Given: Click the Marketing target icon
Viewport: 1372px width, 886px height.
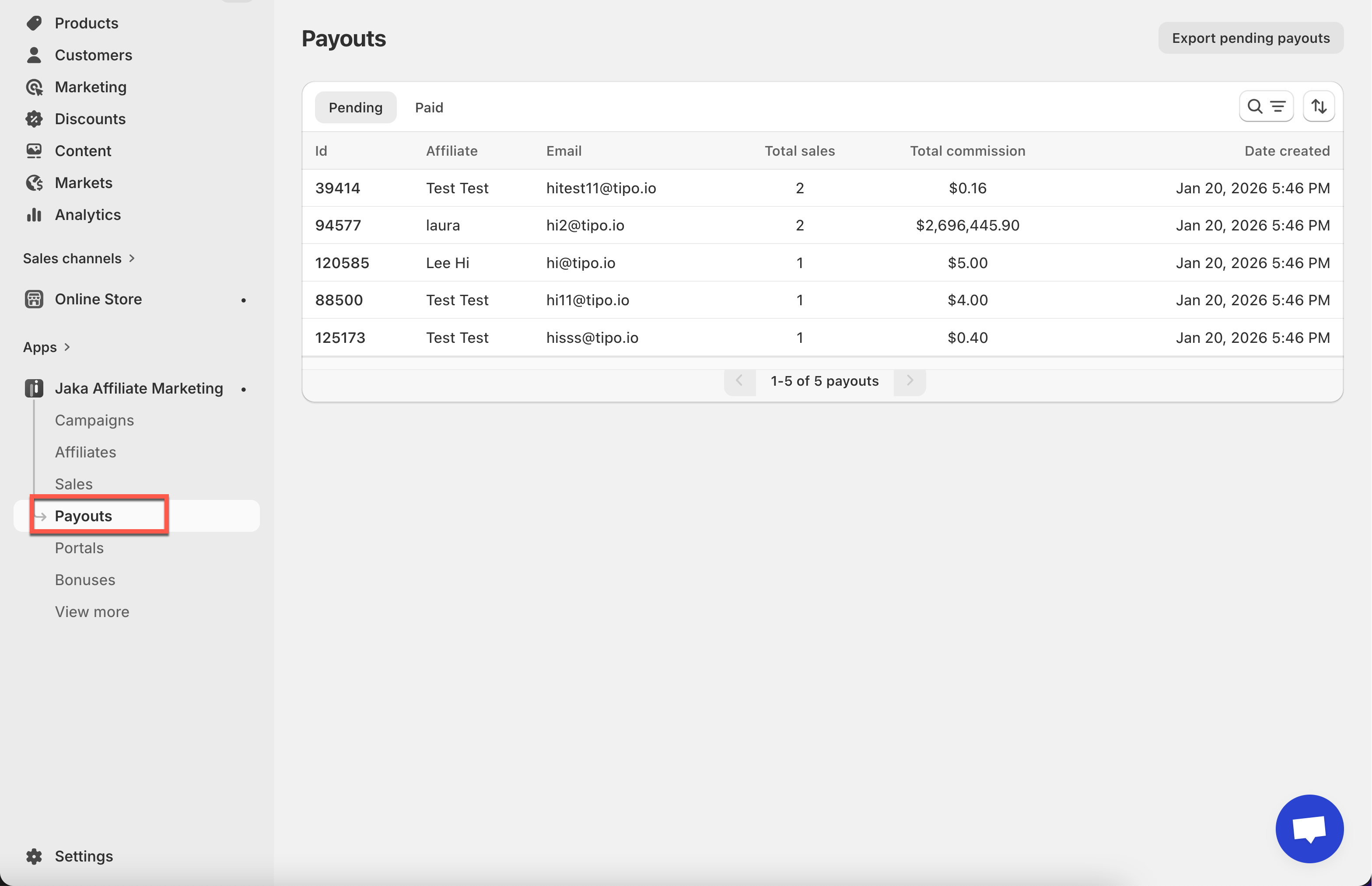Looking at the screenshot, I should pos(34,87).
